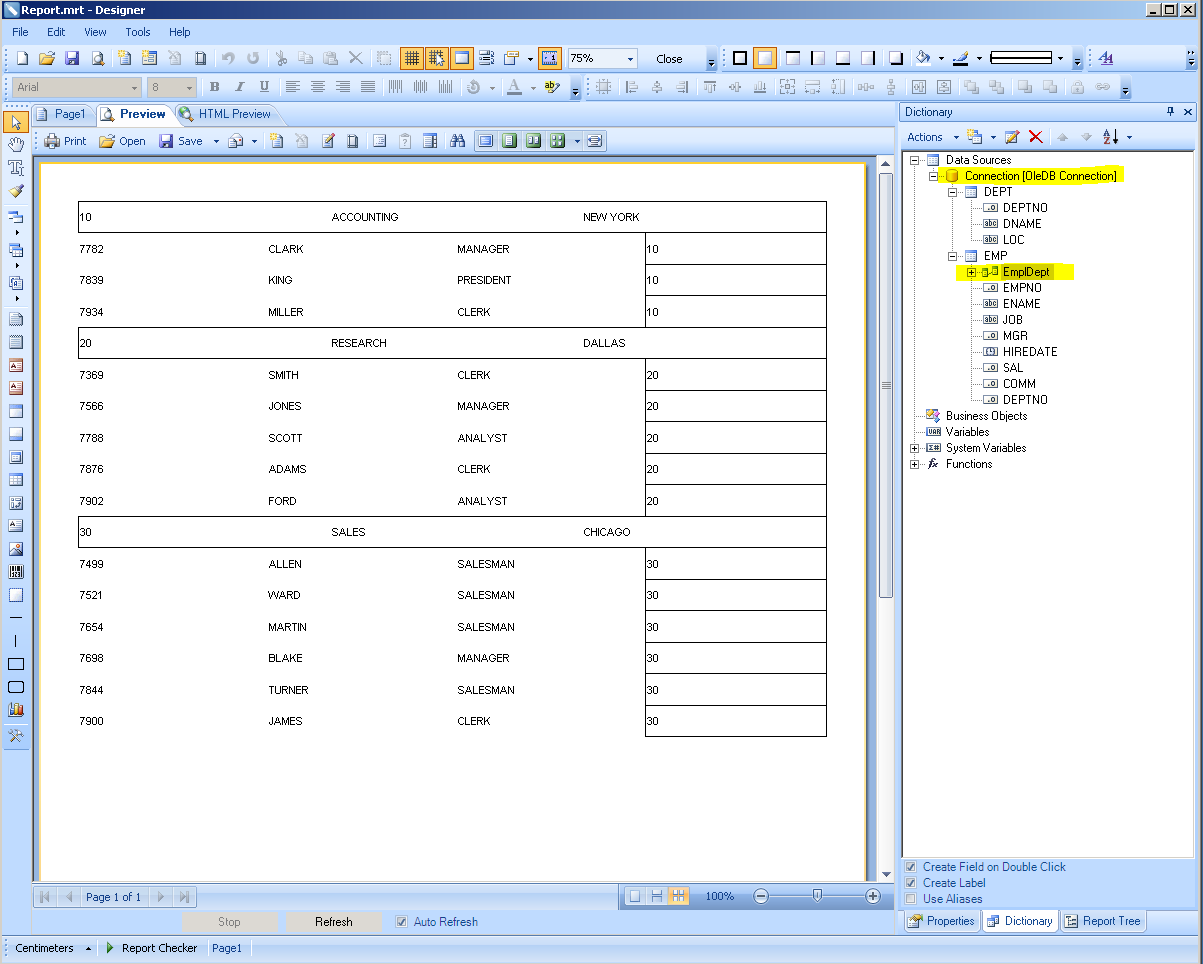The image size is (1203, 964).
Task: Click the zoom in plus button
Action: (873, 897)
